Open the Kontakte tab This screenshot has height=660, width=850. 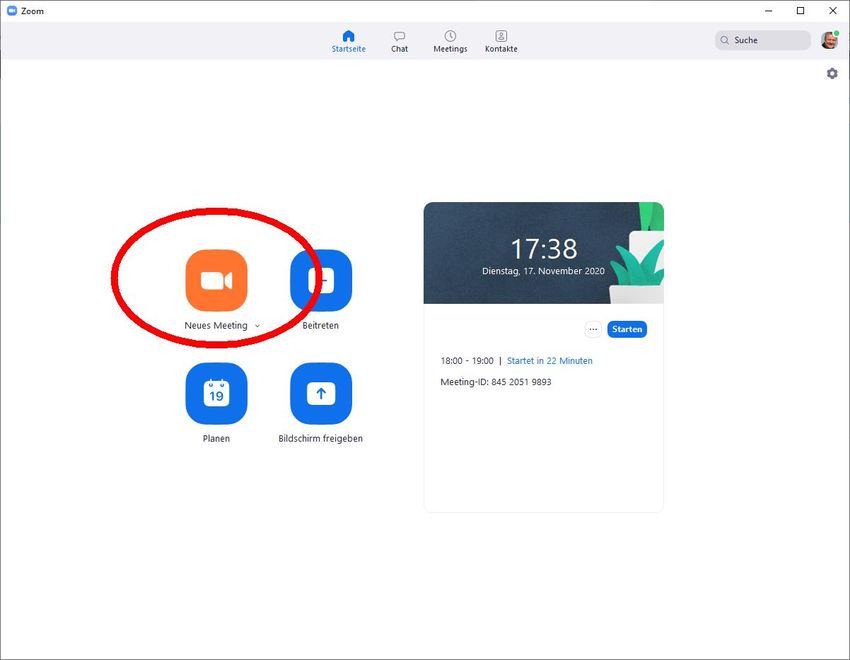[x=501, y=41]
